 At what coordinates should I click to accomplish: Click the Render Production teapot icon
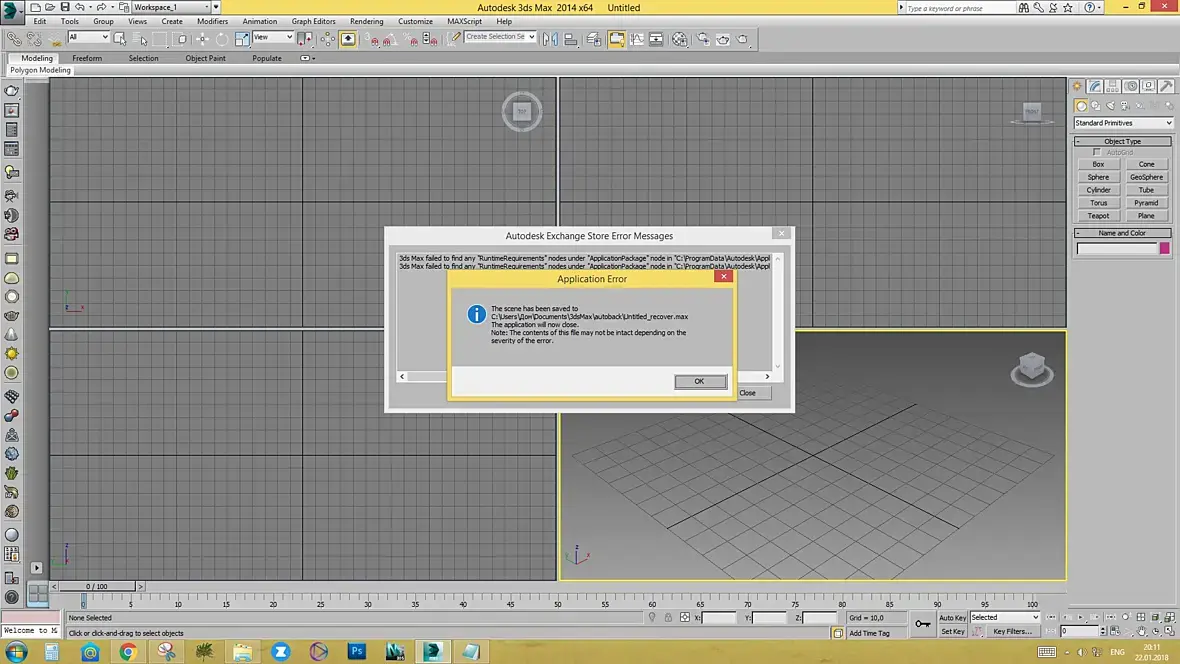point(742,38)
